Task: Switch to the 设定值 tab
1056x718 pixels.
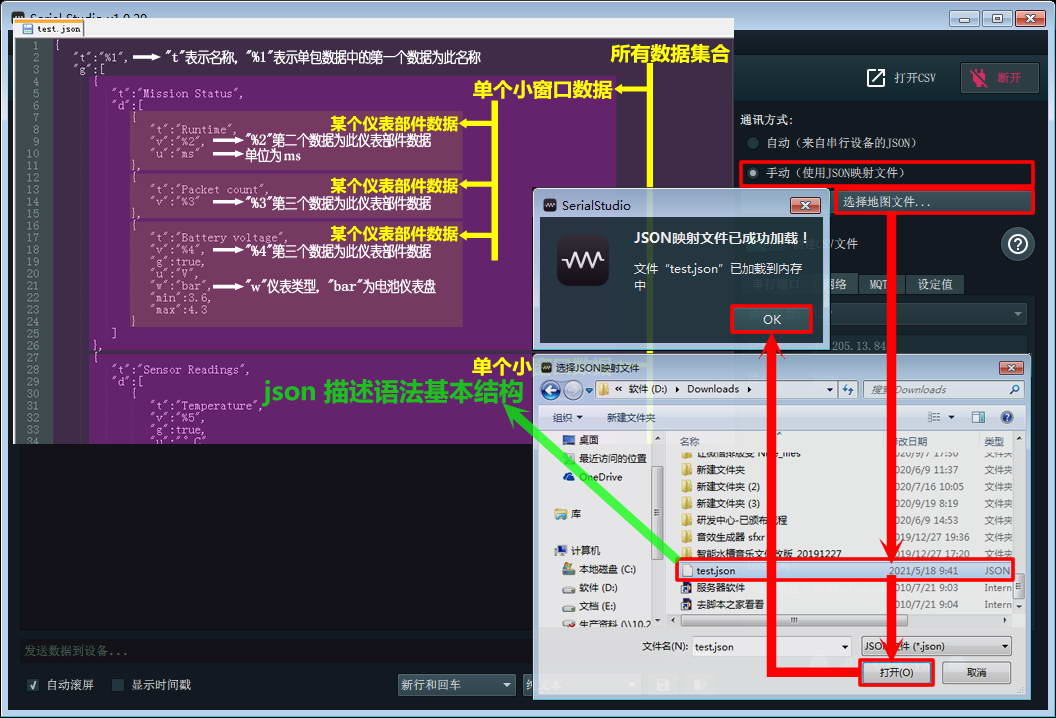Action: pos(934,284)
